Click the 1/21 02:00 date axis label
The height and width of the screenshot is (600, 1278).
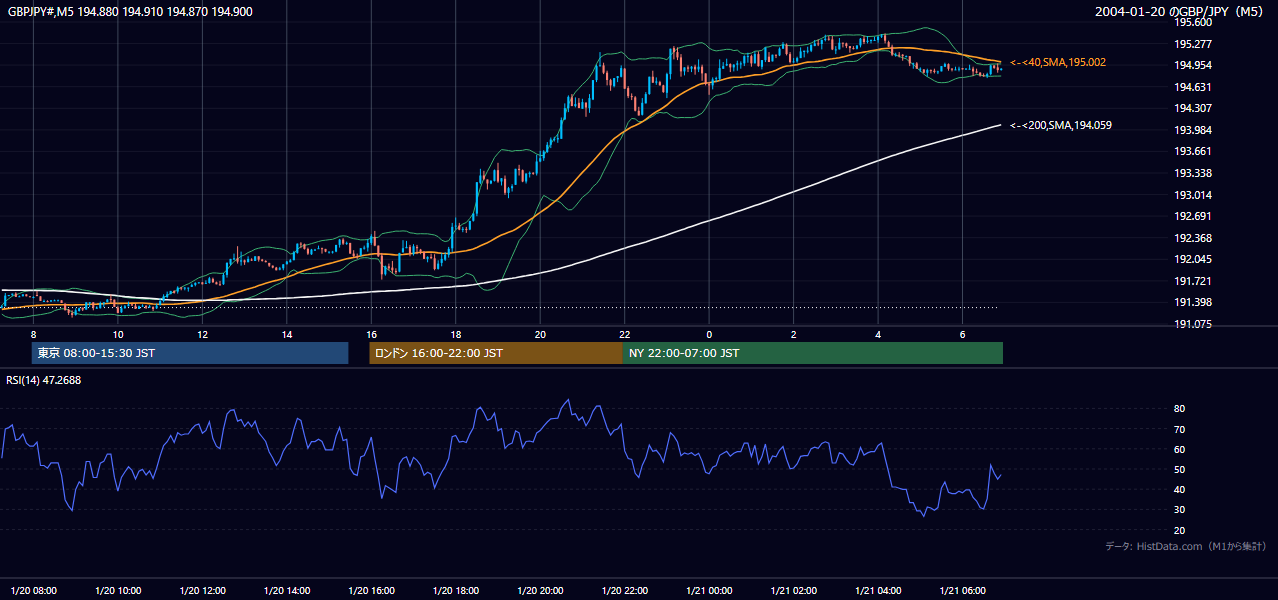click(793, 590)
